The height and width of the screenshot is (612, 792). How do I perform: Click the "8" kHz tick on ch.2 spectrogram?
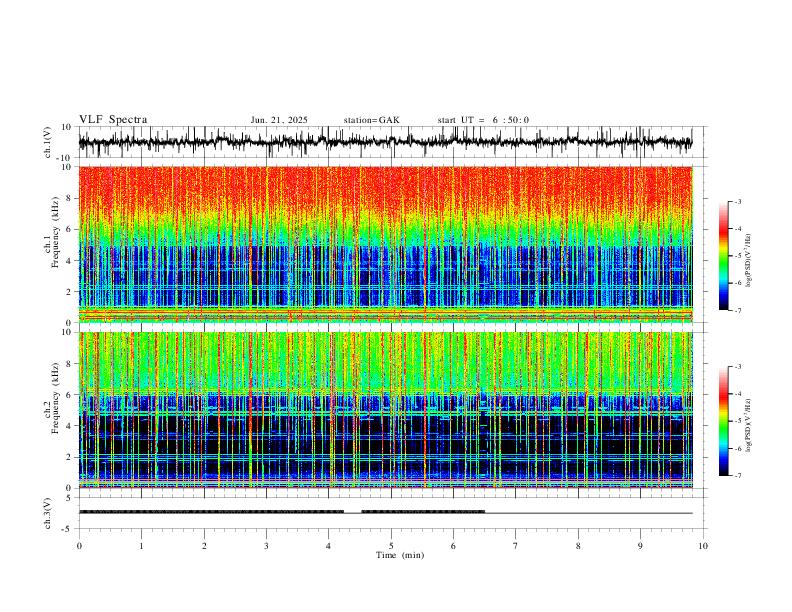click(x=70, y=364)
